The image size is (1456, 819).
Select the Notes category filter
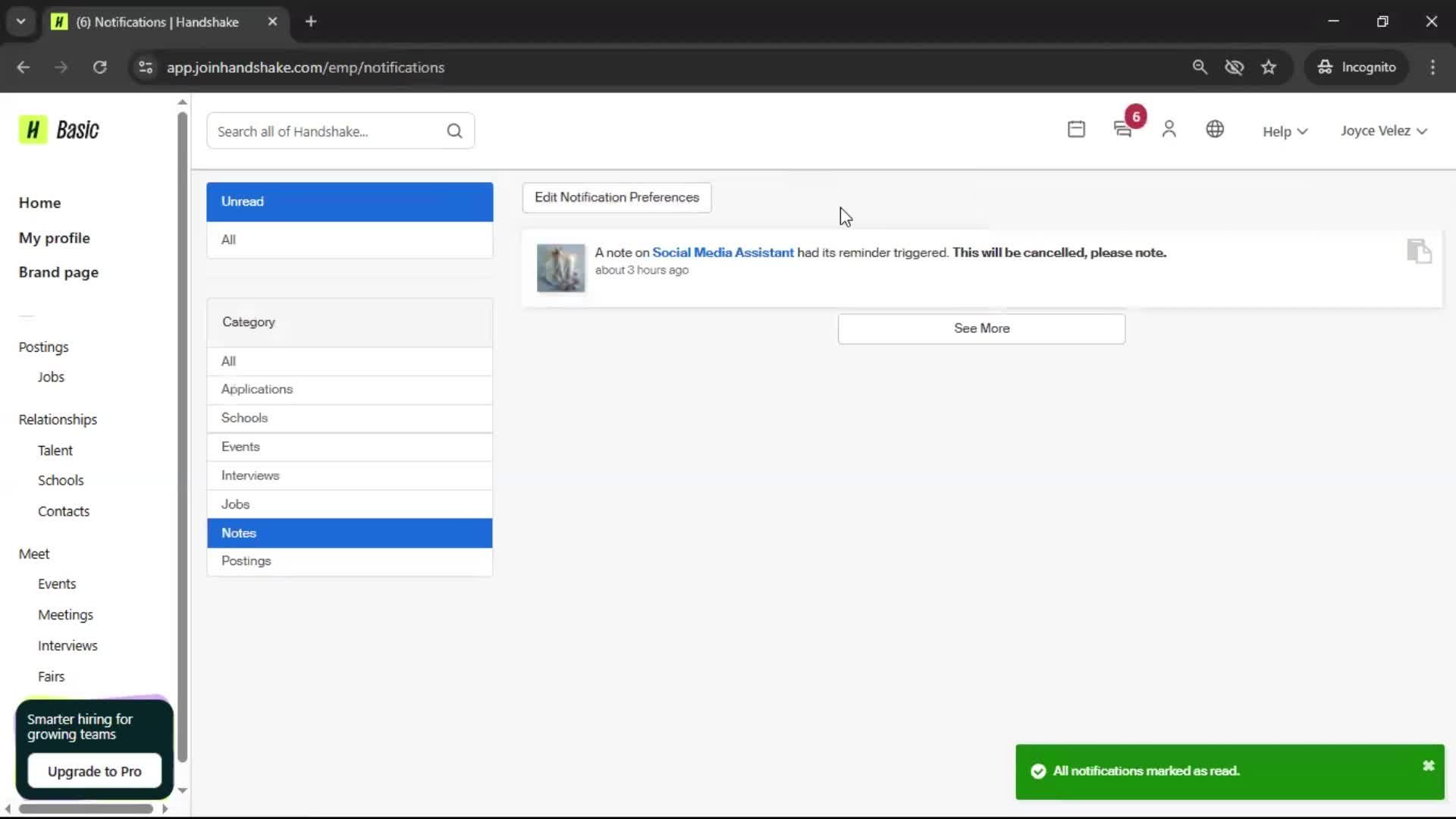point(350,533)
